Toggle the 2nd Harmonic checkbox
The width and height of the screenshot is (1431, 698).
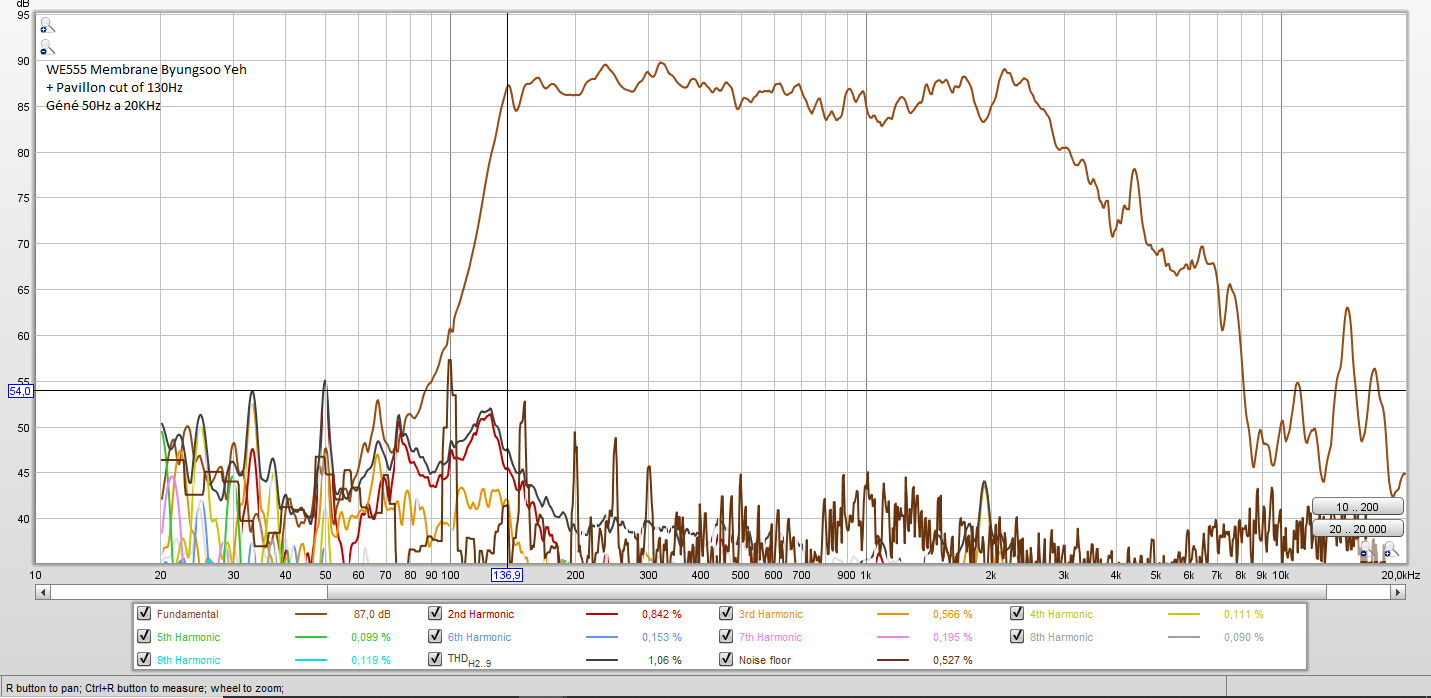click(435, 614)
